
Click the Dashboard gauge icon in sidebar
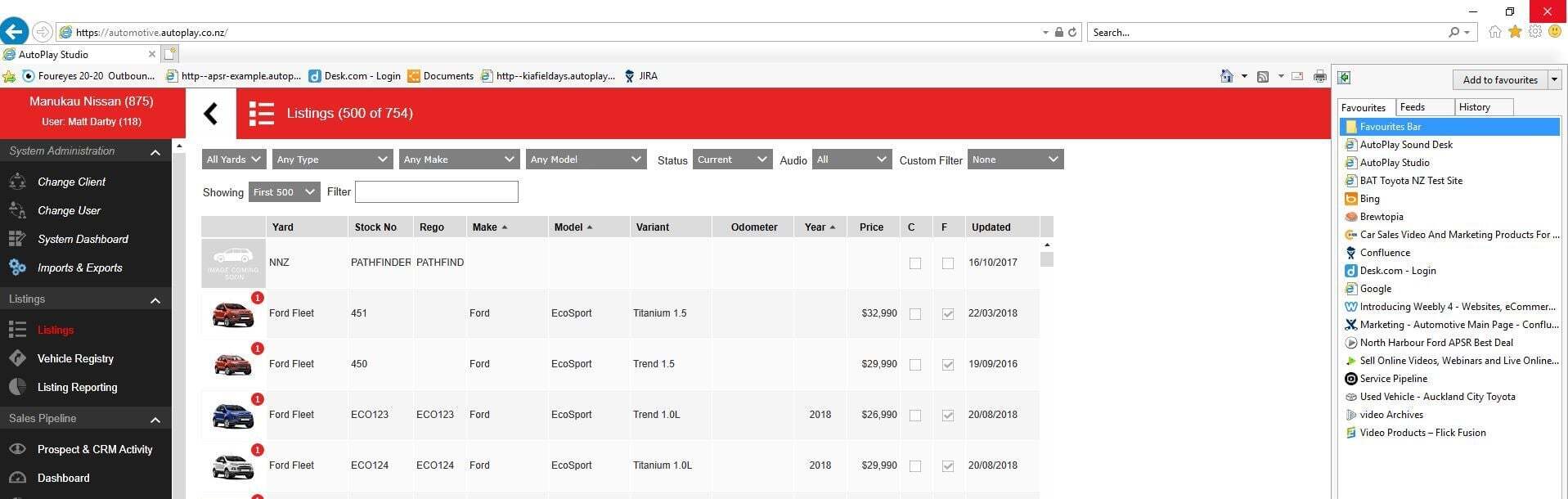[x=17, y=478]
